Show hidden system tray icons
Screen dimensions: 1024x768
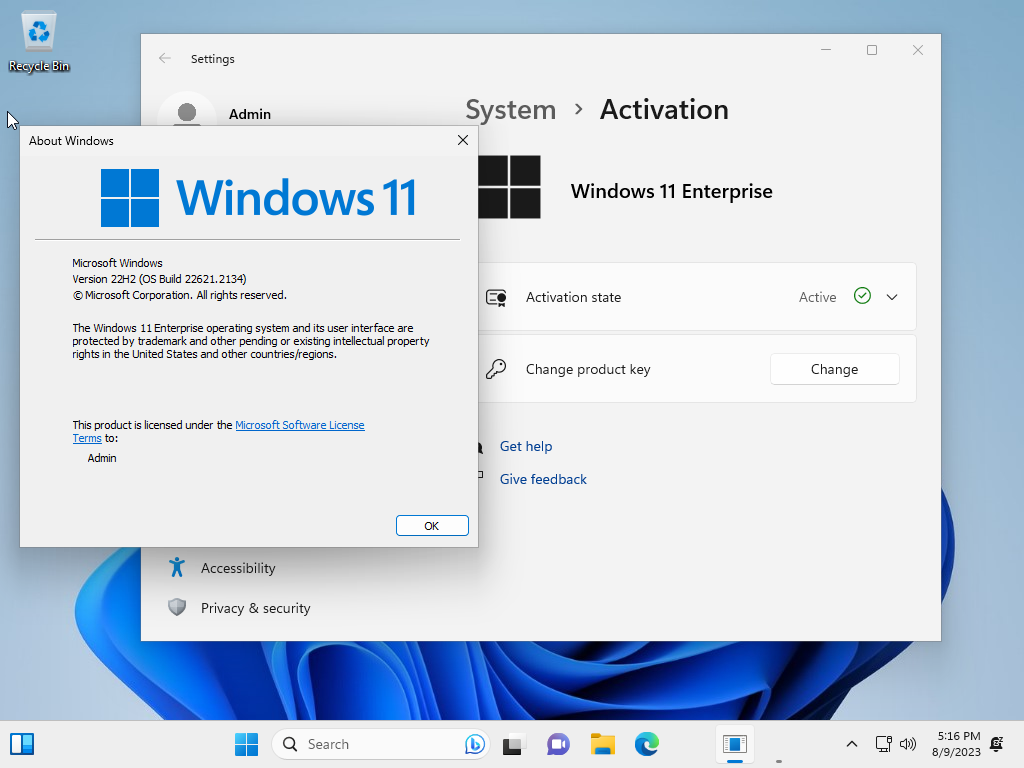(x=852, y=744)
